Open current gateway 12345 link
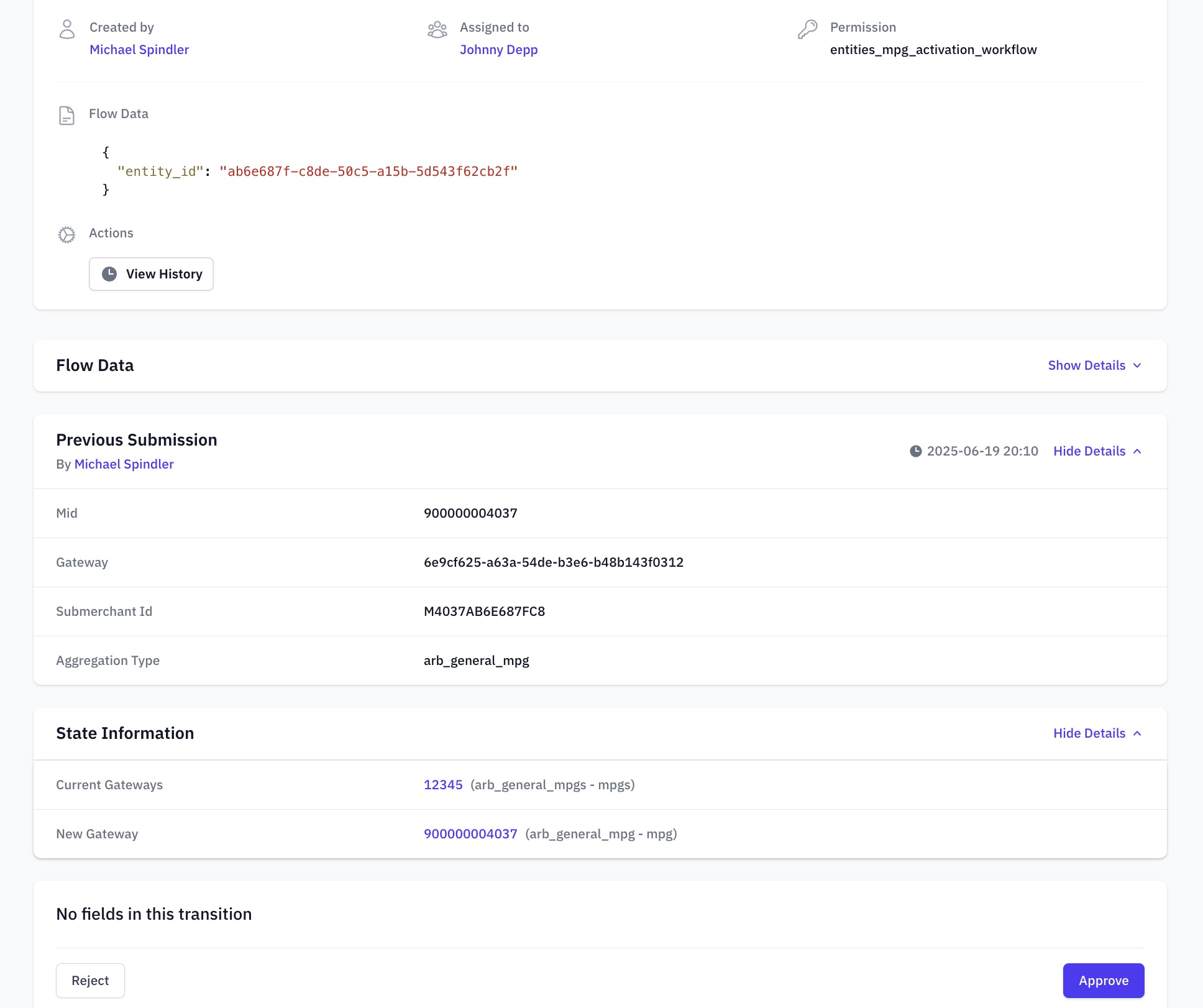 [x=443, y=785]
